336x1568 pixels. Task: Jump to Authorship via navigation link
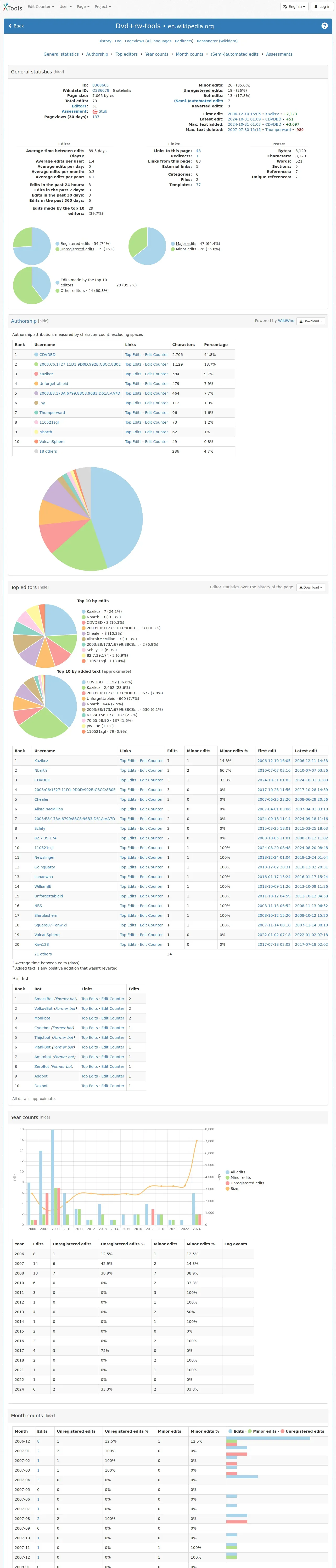coord(97,54)
